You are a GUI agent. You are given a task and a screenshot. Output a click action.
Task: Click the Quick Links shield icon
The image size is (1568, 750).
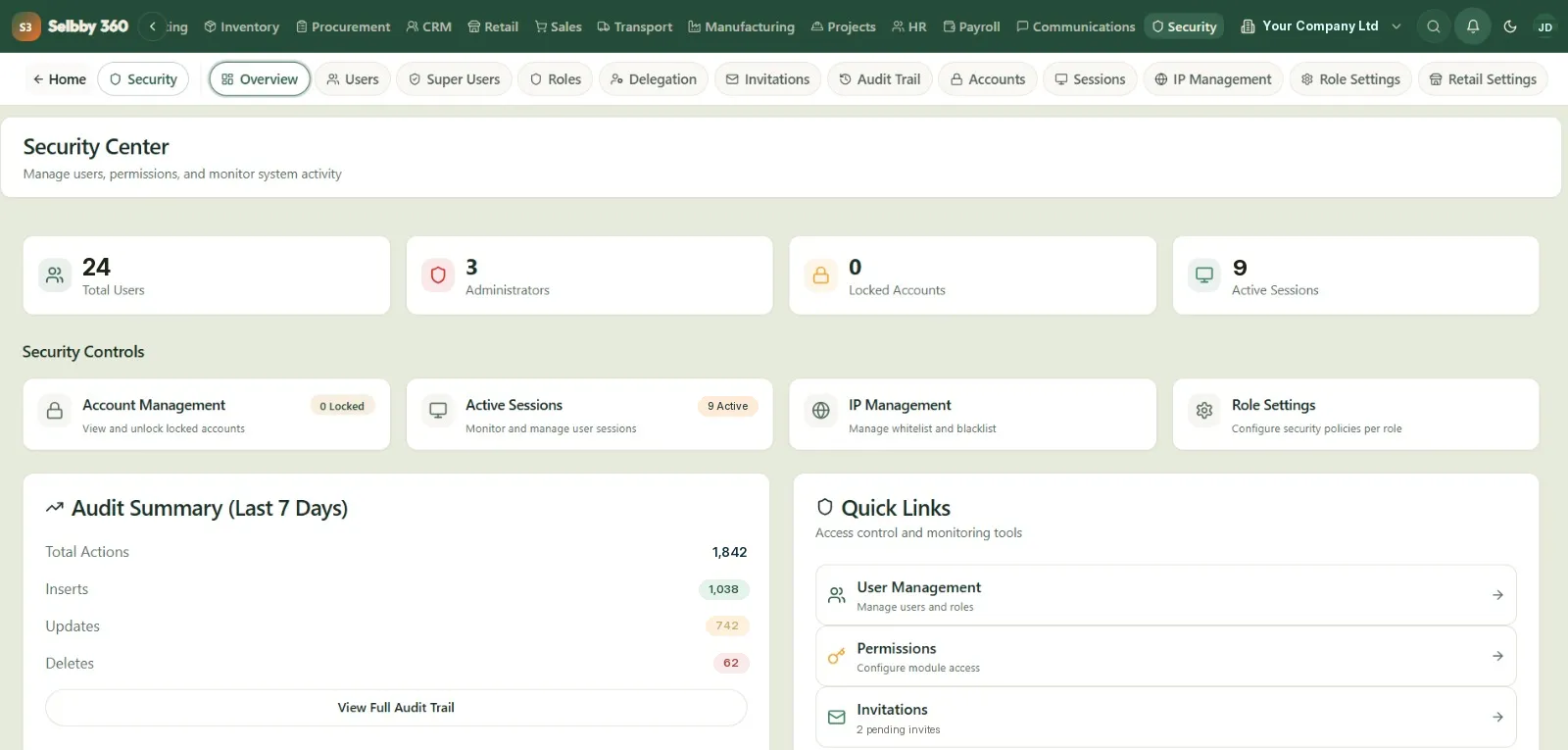[825, 507]
